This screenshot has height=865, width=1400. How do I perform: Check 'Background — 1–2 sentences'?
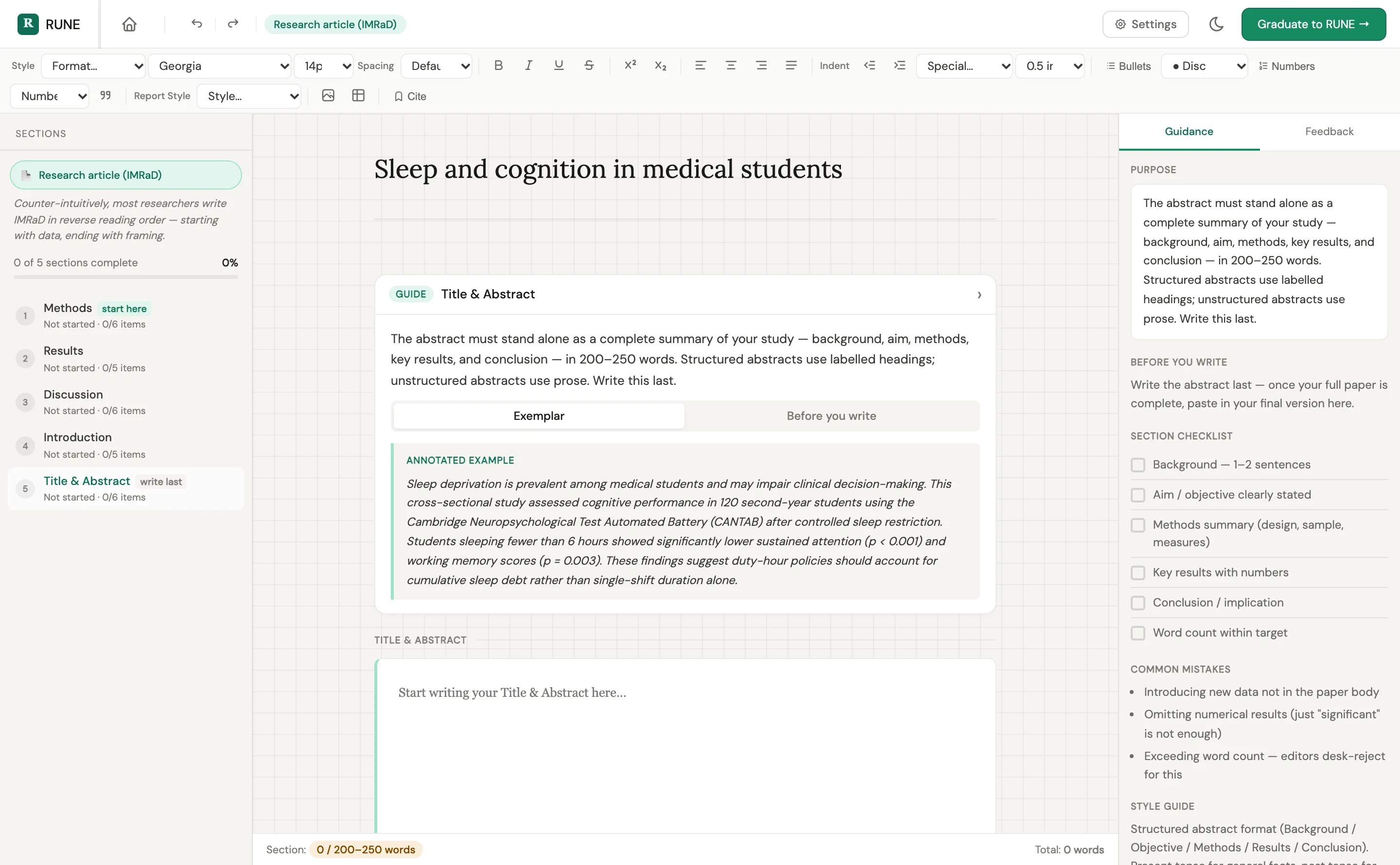(x=1138, y=465)
